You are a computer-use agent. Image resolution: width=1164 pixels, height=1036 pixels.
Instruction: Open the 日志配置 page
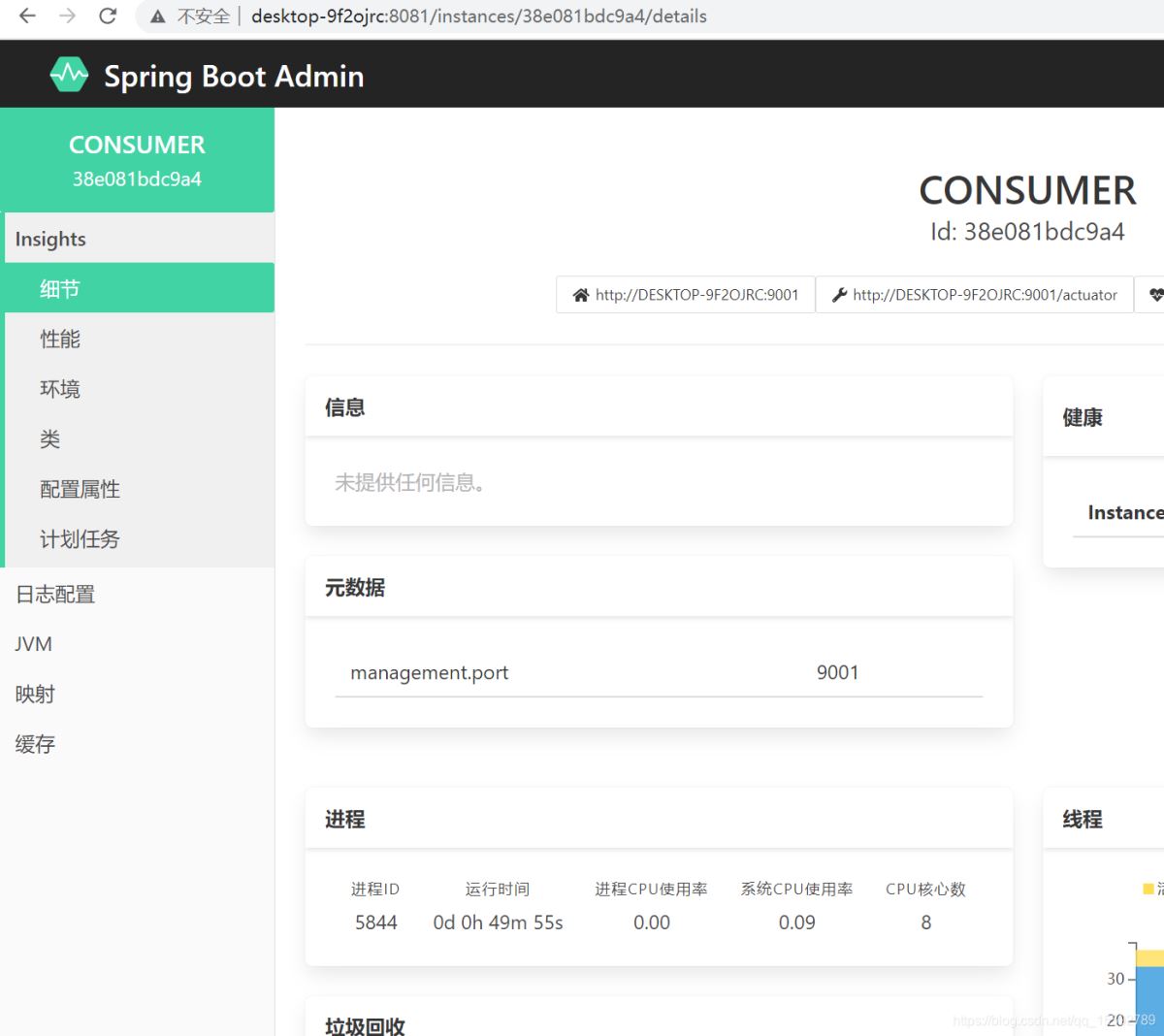coord(53,594)
